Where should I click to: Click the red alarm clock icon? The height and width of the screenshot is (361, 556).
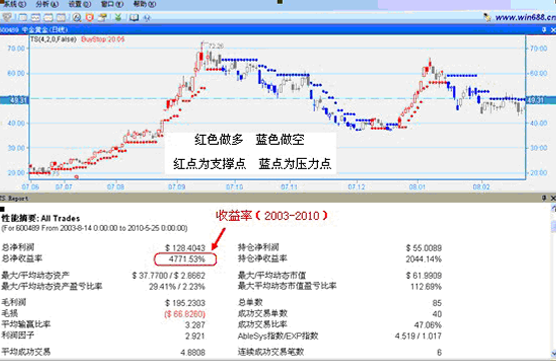[x=90, y=17]
